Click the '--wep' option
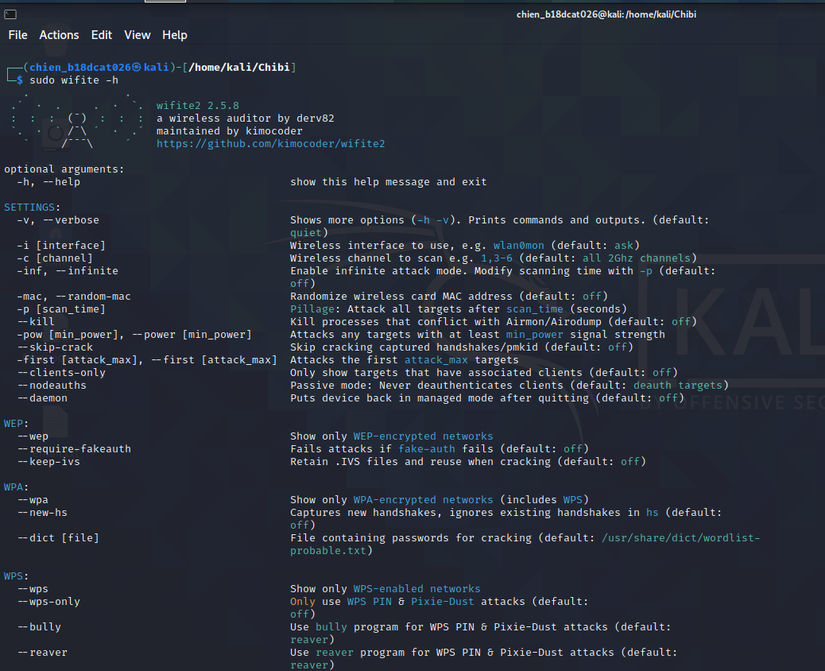The height and width of the screenshot is (671, 825). pyautogui.click(x=33, y=436)
